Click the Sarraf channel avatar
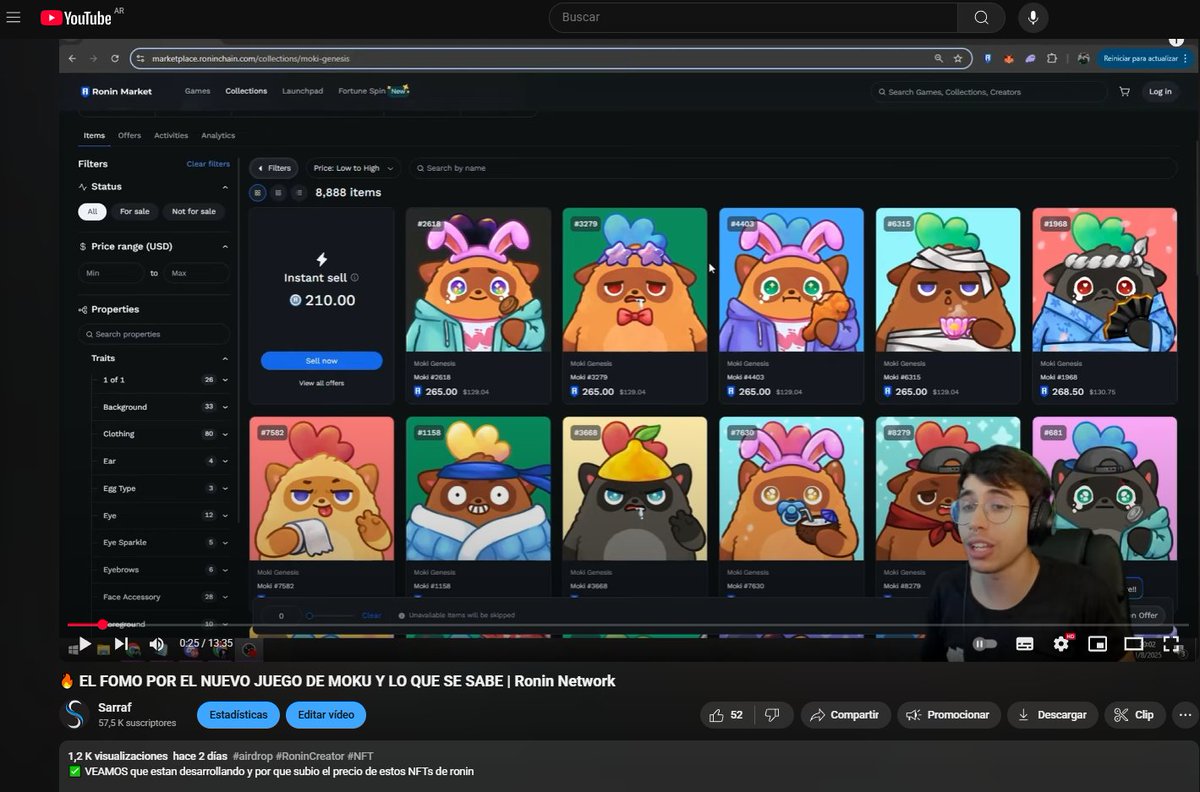The height and width of the screenshot is (792, 1200). 75,714
